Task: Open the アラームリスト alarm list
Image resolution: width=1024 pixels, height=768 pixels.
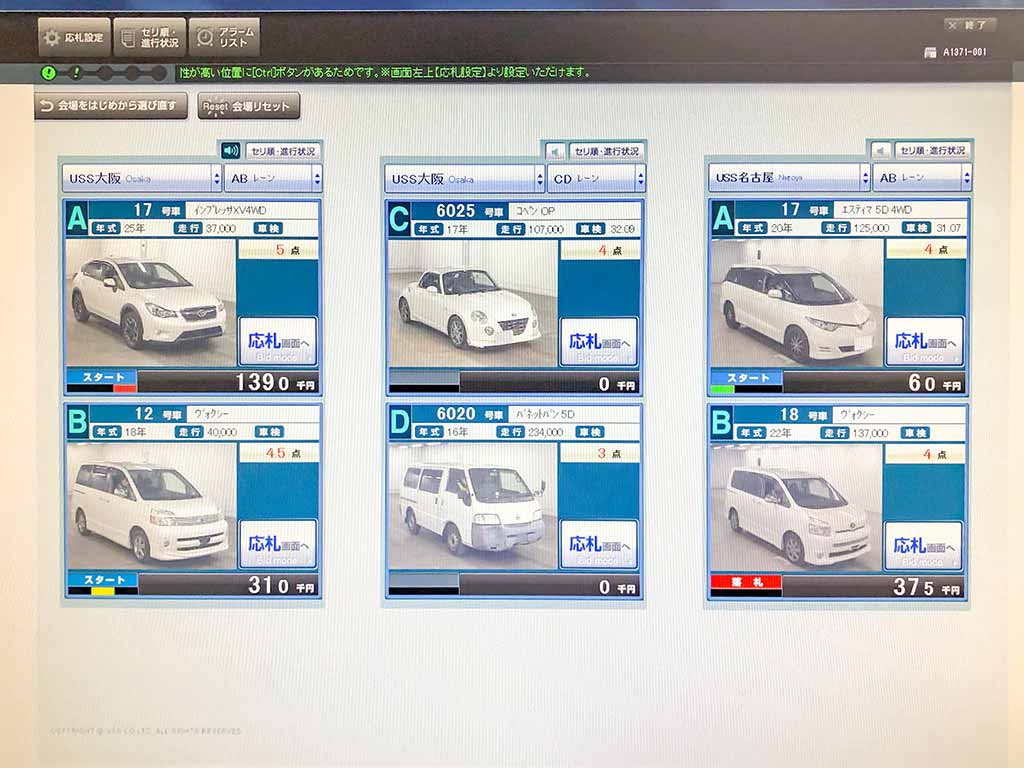Action: click(x=225, y=38)
